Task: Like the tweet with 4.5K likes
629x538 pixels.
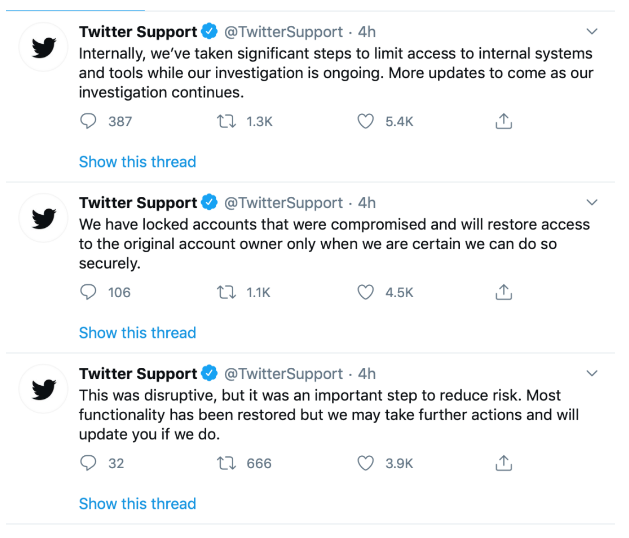Action: click(x=365, y=292)
